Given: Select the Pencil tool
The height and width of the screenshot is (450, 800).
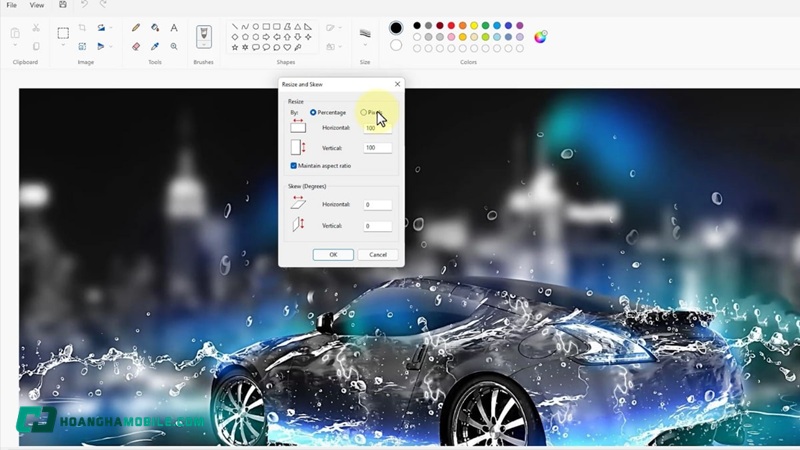Looking at the screenshot, I should (136, 28).
